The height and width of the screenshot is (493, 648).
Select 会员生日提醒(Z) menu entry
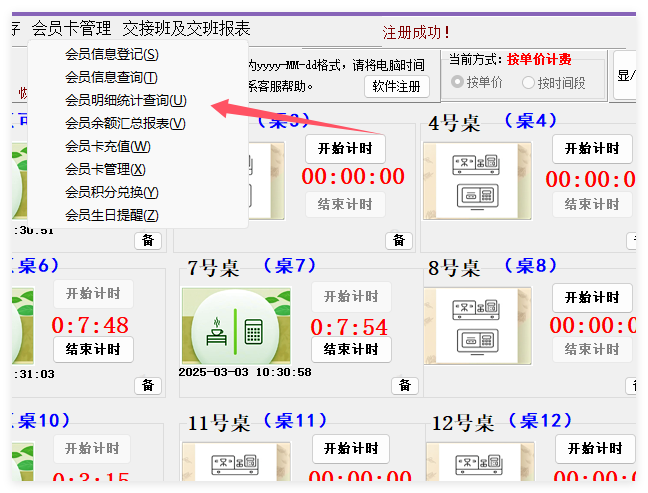[x=112, y=215]
